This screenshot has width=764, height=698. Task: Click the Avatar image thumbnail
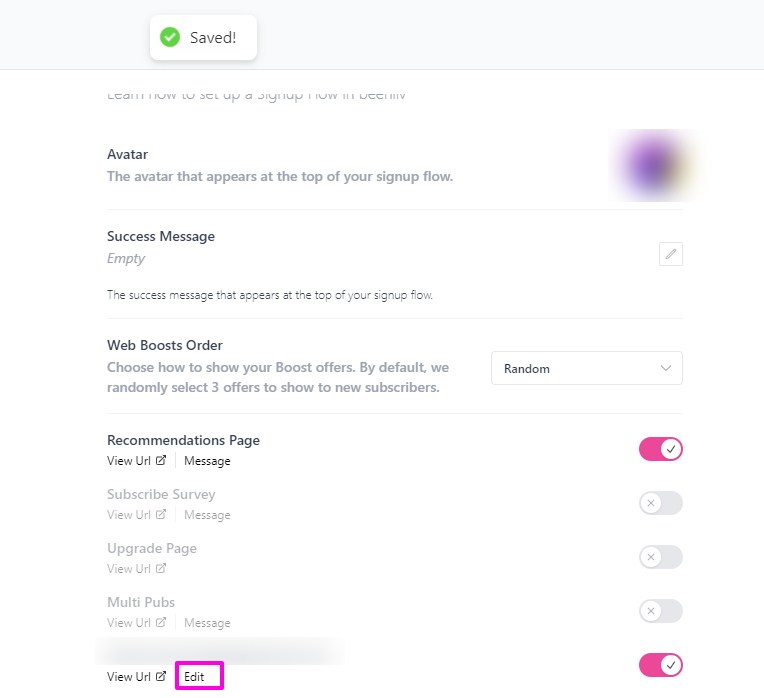(x=654, y=165)
